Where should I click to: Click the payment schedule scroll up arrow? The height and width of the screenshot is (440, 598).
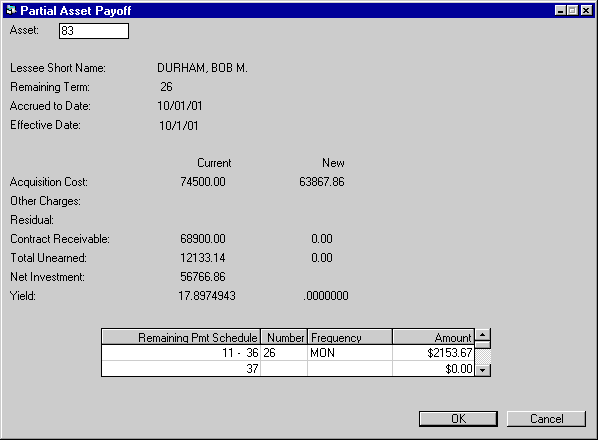pos(483,335)
